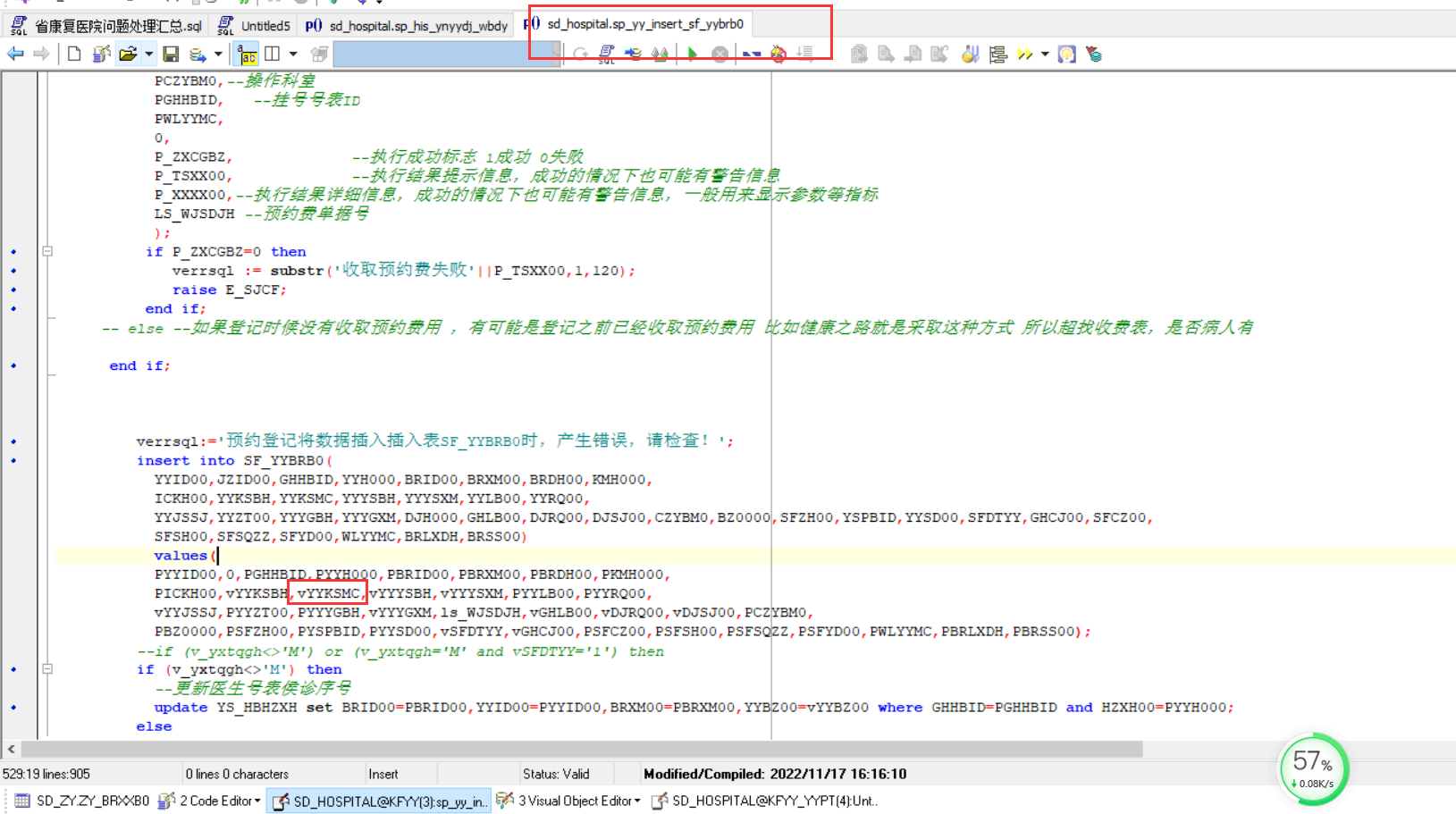This screenshot has height=814, width=1456.
Task: Open the split layout dropdown arrow
Action: pyautogui.click(x=292, y=55)
